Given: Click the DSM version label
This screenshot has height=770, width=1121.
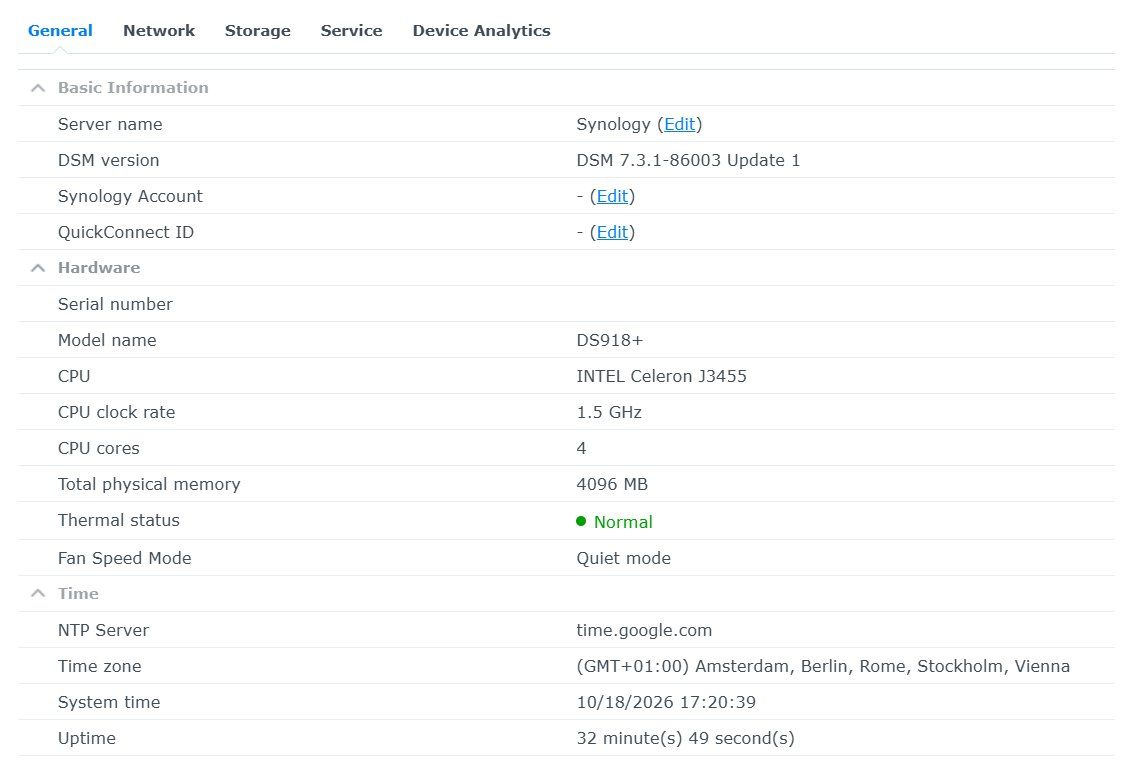Looking at the screenshot, I should 109,160.
